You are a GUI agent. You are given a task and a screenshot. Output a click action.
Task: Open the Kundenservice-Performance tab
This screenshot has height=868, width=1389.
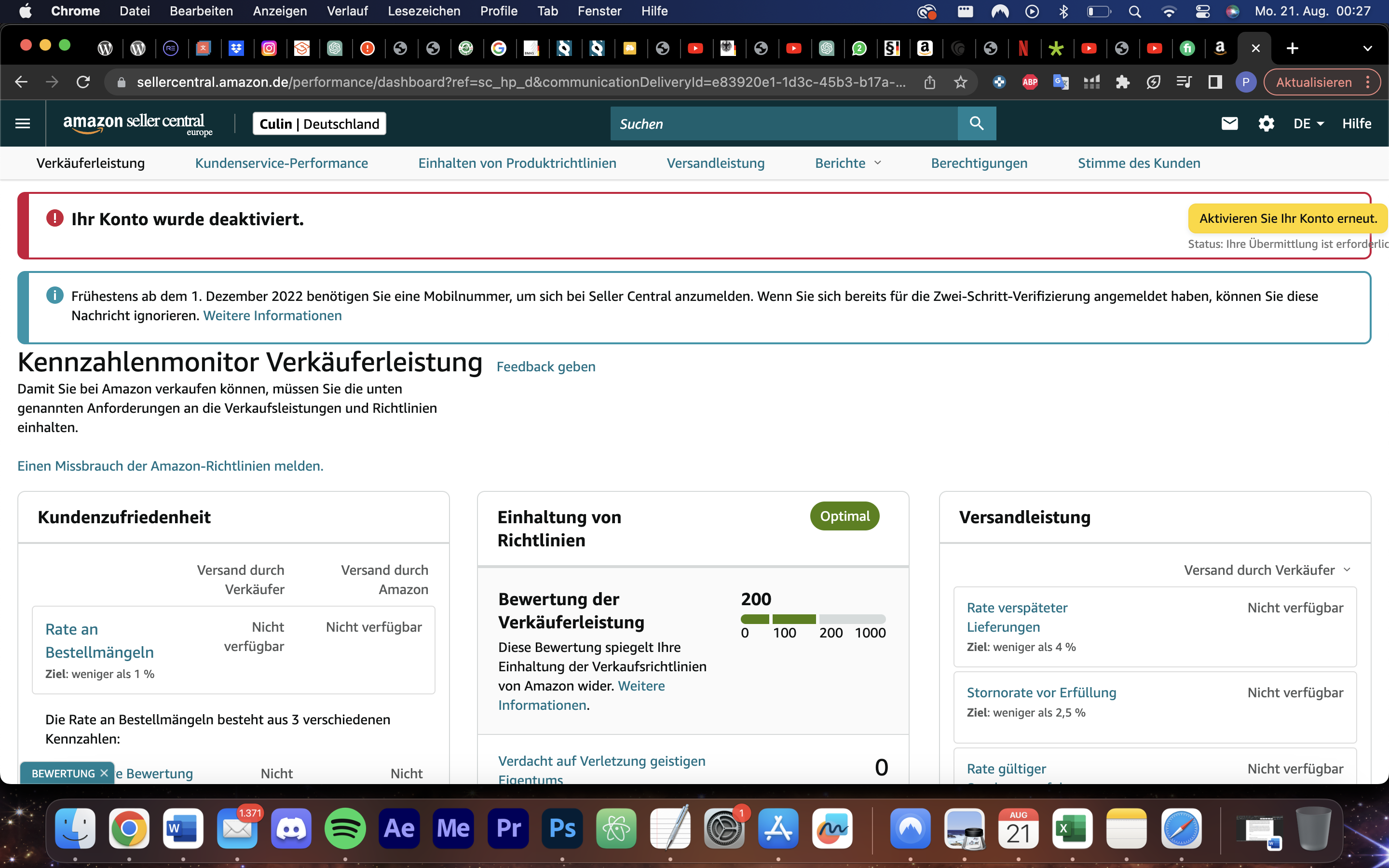click(281, 163)
